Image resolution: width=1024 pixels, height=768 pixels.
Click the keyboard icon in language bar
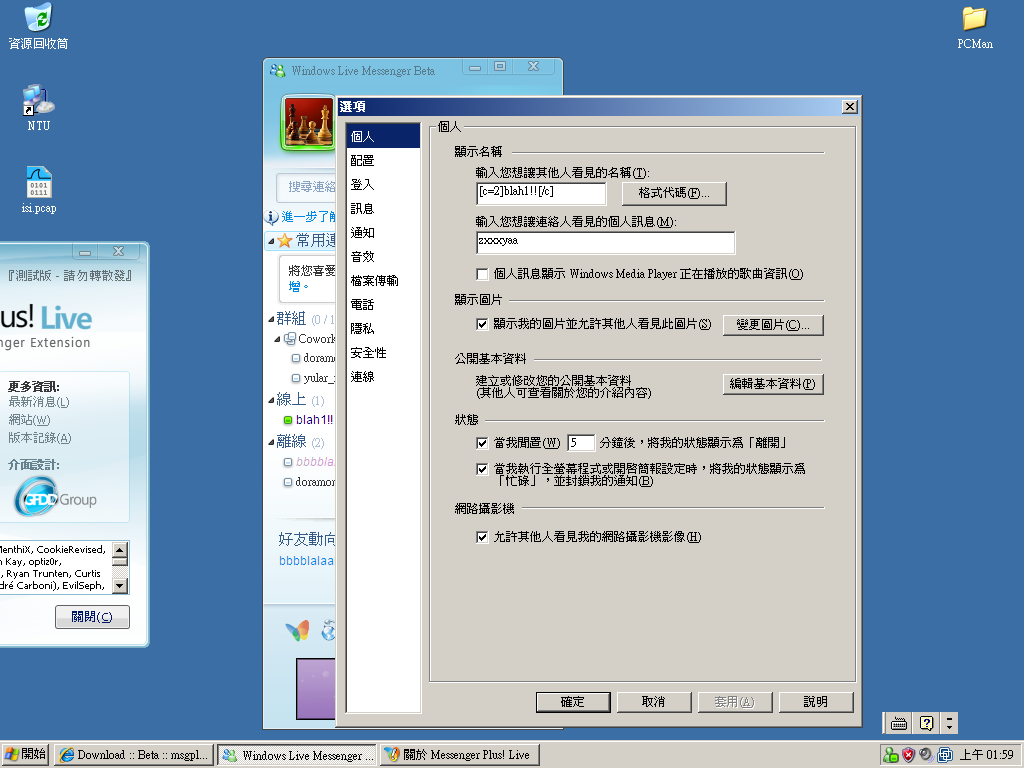898,723
